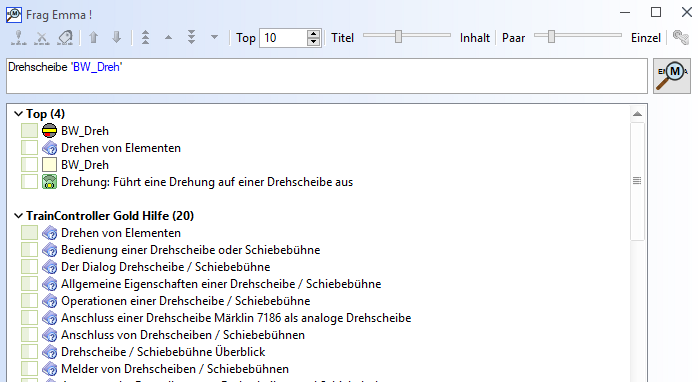Click help icon of Anschluss von Drehscheiben
The image size is (698, 382).
(x=49, y=335)
